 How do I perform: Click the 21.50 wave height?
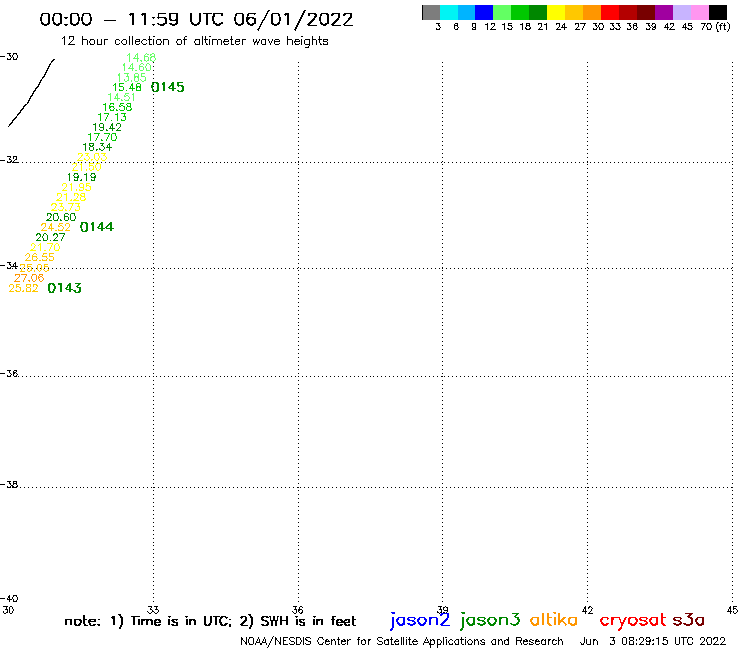pos(86,167)
